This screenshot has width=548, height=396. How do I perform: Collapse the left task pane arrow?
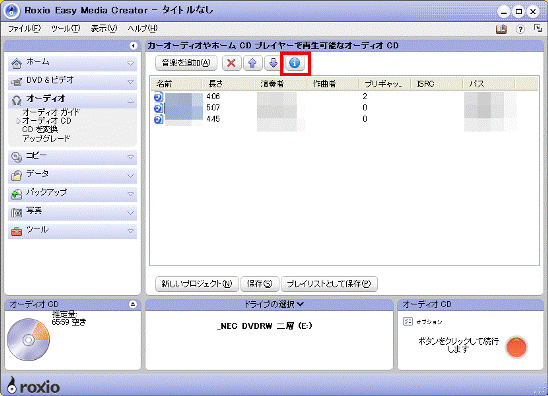(x=133, y=46)
